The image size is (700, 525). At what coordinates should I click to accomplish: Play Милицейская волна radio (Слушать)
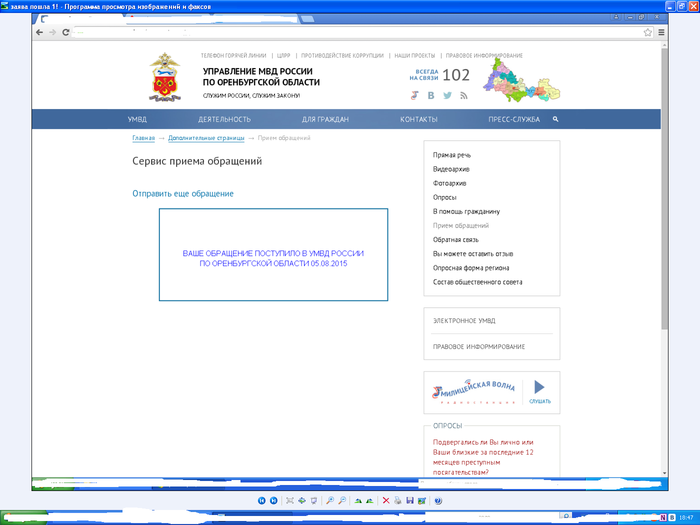click(x=540, y=392)
